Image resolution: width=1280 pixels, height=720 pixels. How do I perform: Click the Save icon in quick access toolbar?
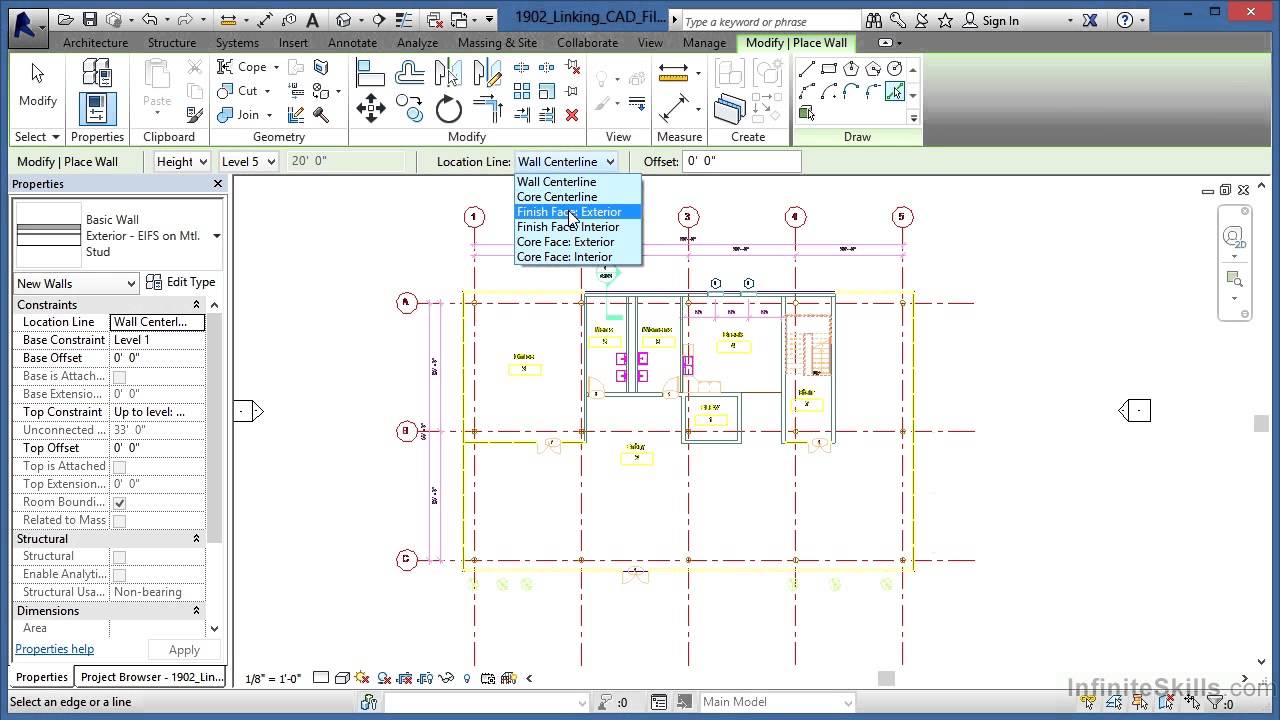pyautogui.click(x=90, y=19)
